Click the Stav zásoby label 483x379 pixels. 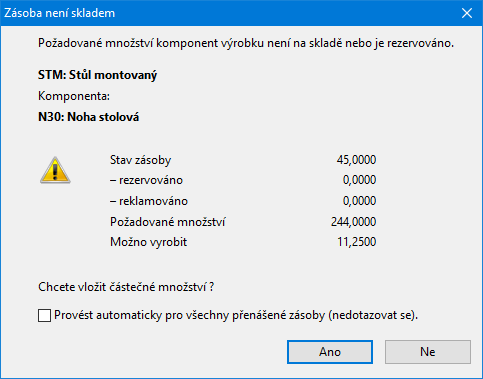click(140, 160)
